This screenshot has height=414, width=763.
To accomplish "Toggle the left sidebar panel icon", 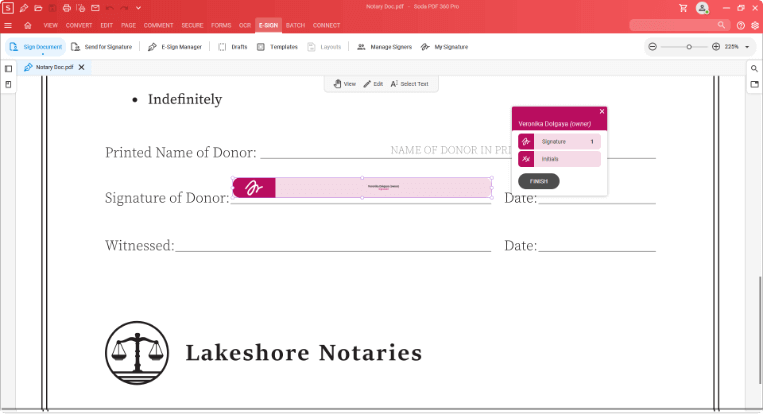I will (9, 68).
